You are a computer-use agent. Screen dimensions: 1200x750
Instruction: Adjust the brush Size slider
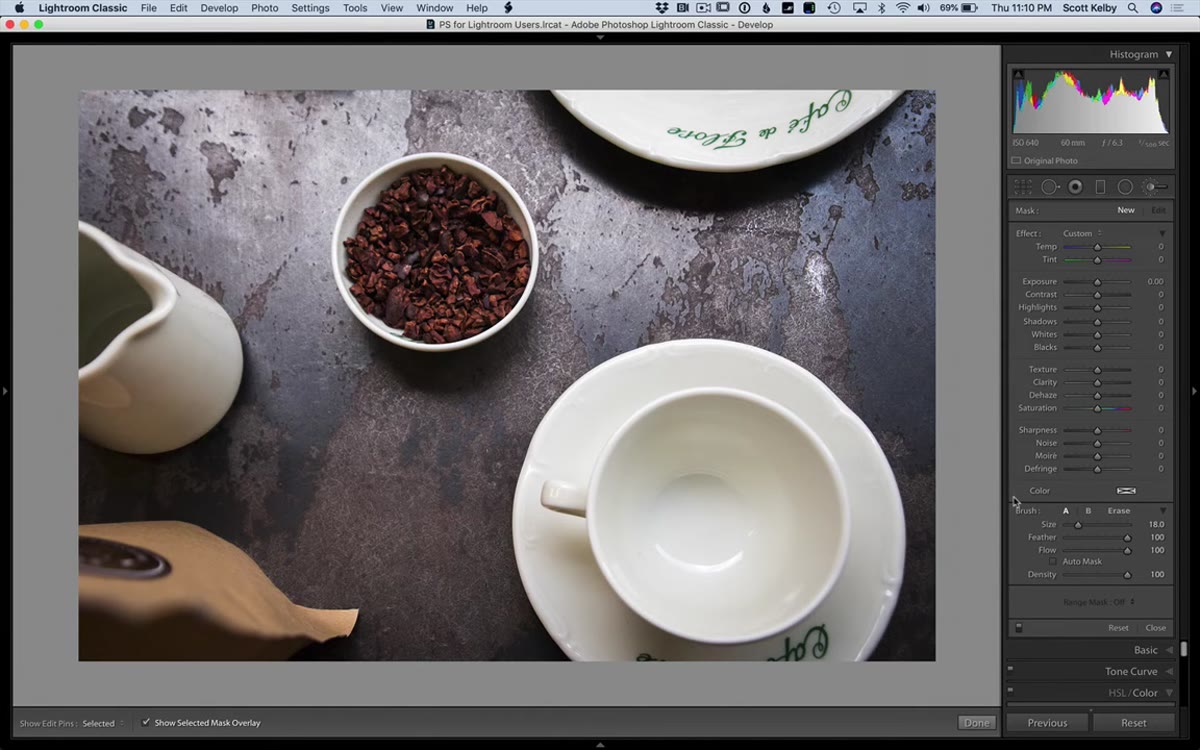click(1097, 524)
